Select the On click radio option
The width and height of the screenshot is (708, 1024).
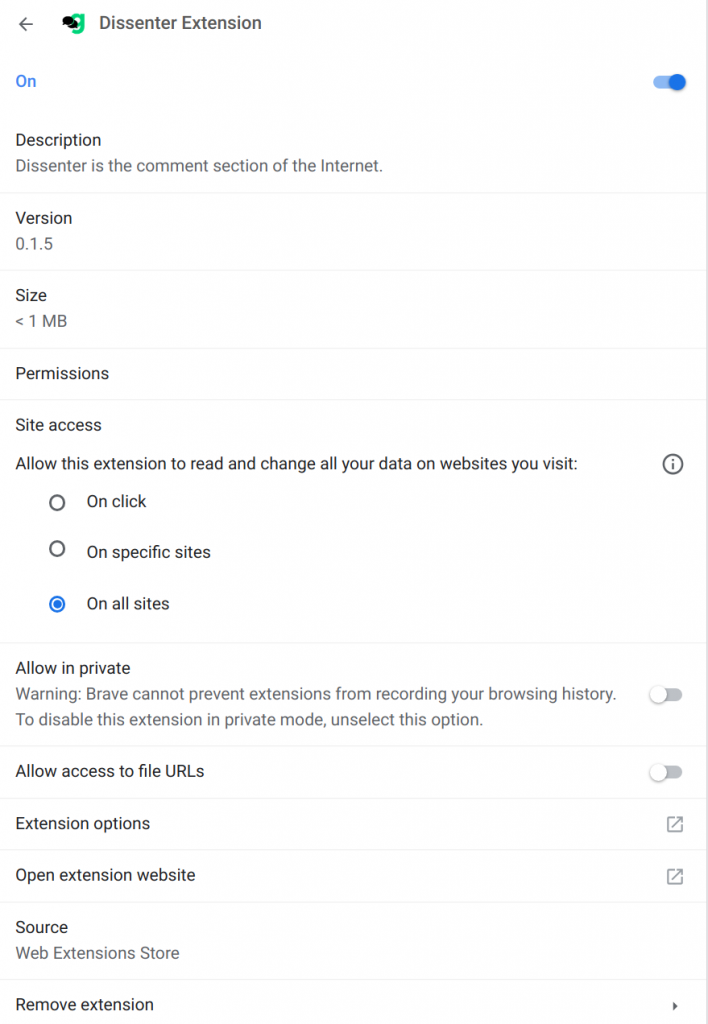[57, 502]
